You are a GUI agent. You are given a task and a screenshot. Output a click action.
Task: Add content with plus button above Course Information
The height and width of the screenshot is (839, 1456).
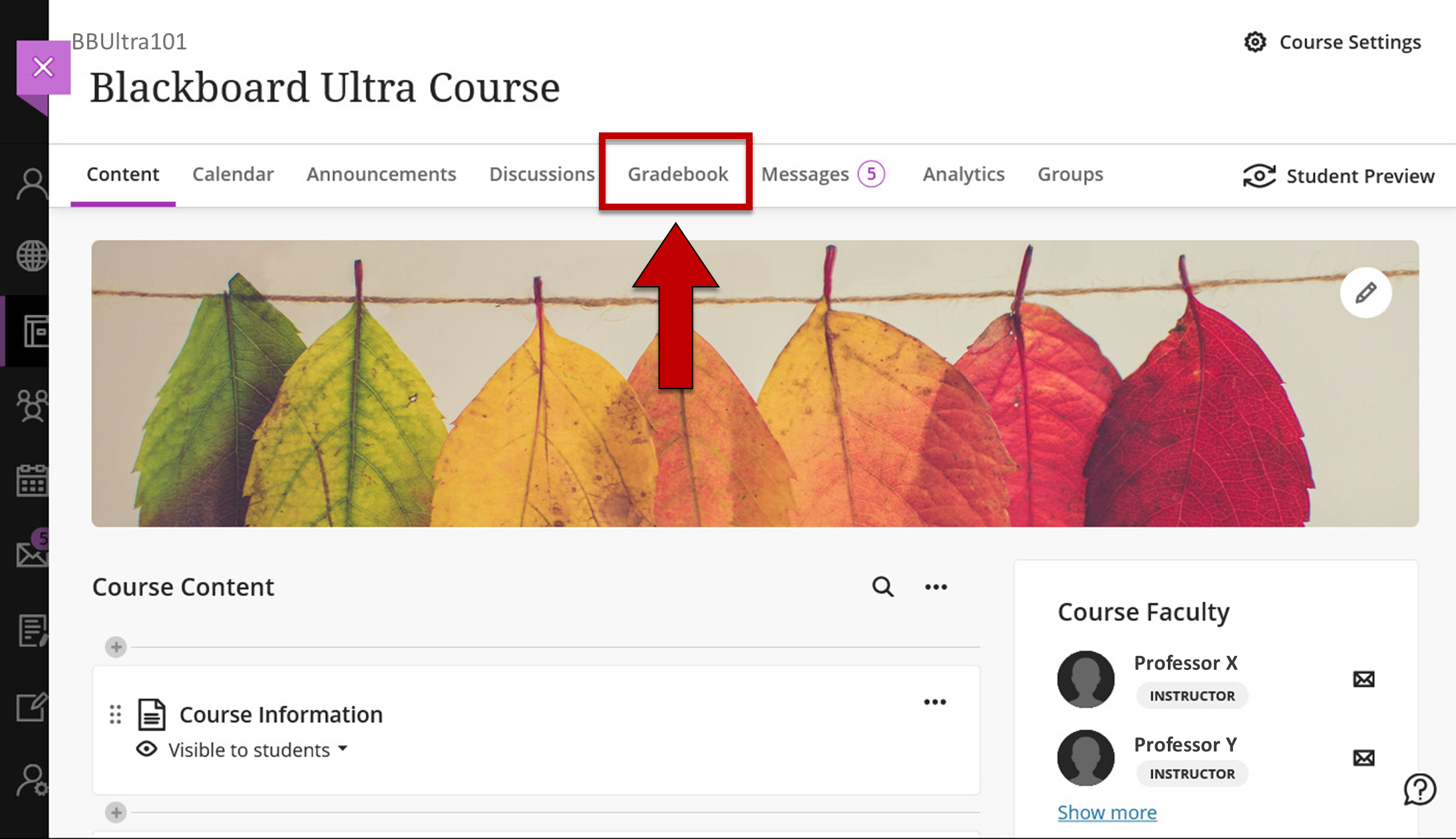[116, 647]
